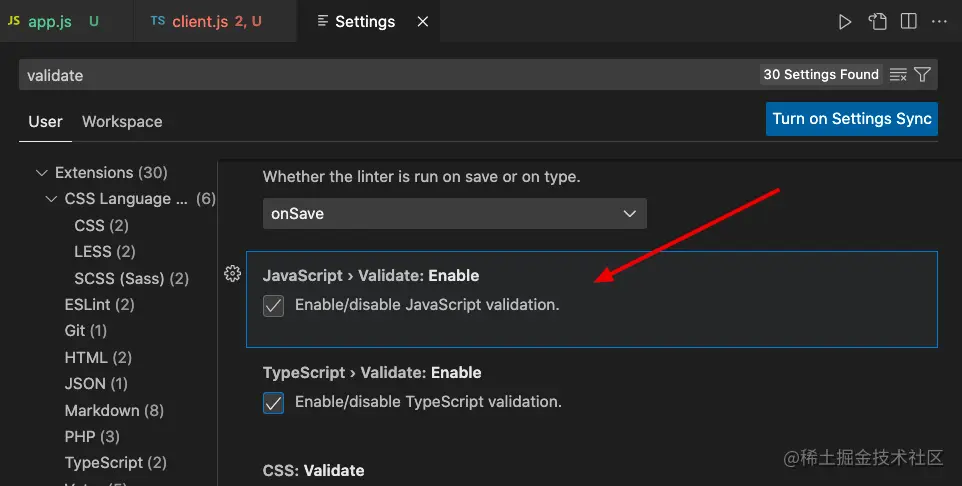Click the settings search field

[x=380, y=75]
